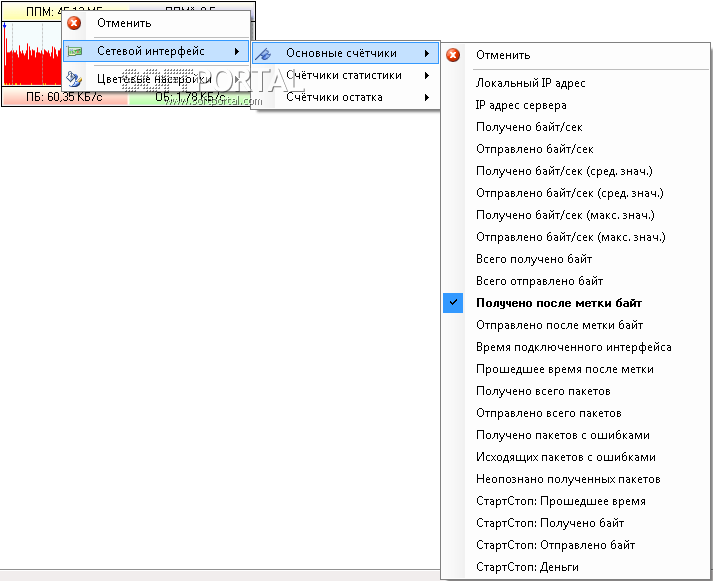Click the ППМ yellow header cell

tap(32, 11)
